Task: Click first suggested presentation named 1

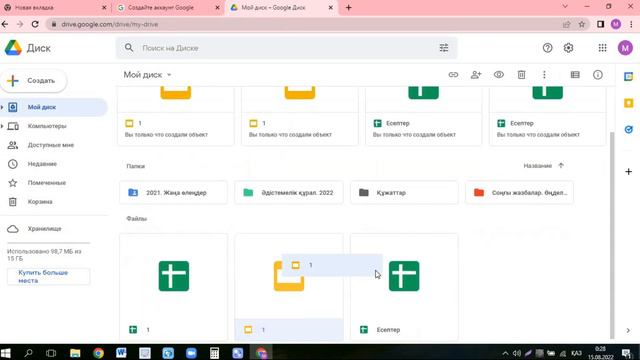Action: coord(176,116)
